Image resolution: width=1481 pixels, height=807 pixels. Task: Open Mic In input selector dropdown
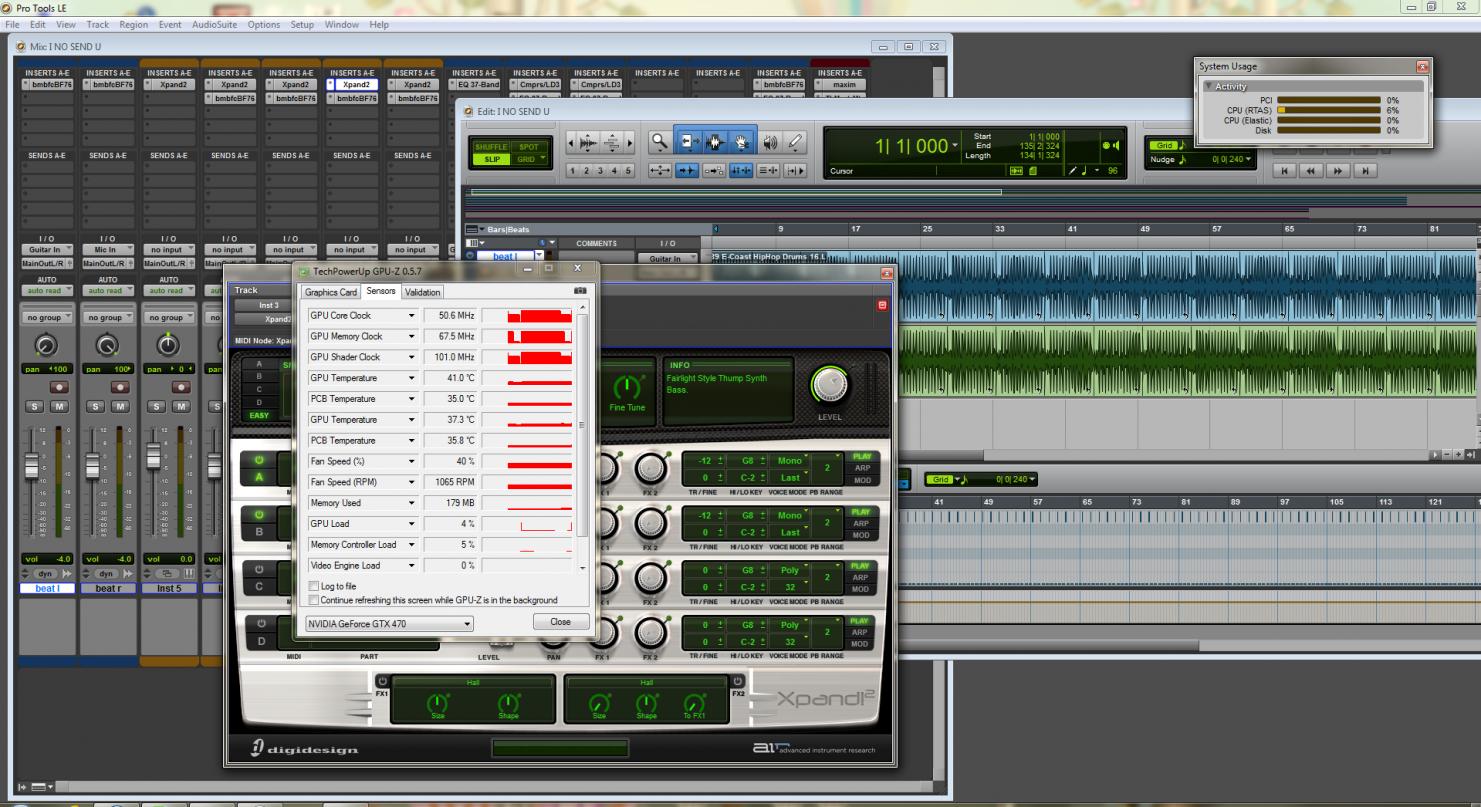pyautogui.click(x=109, y=250)
